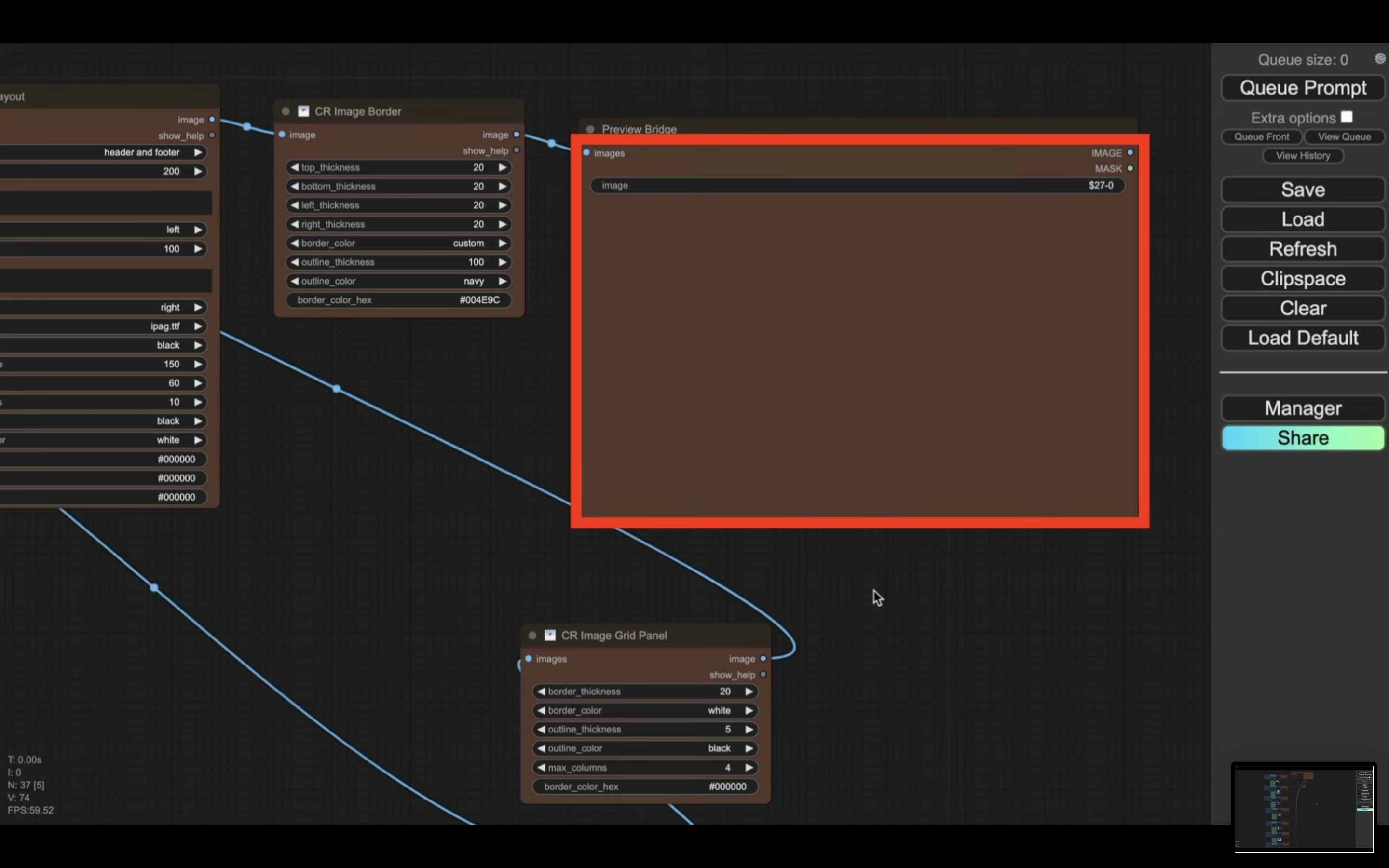Image resolution: width=1389 pixels, height=868 pixels.
Task: Click MASK output port on Preview Bridge
Action: pyautogui.click(x=1130, y=168)
